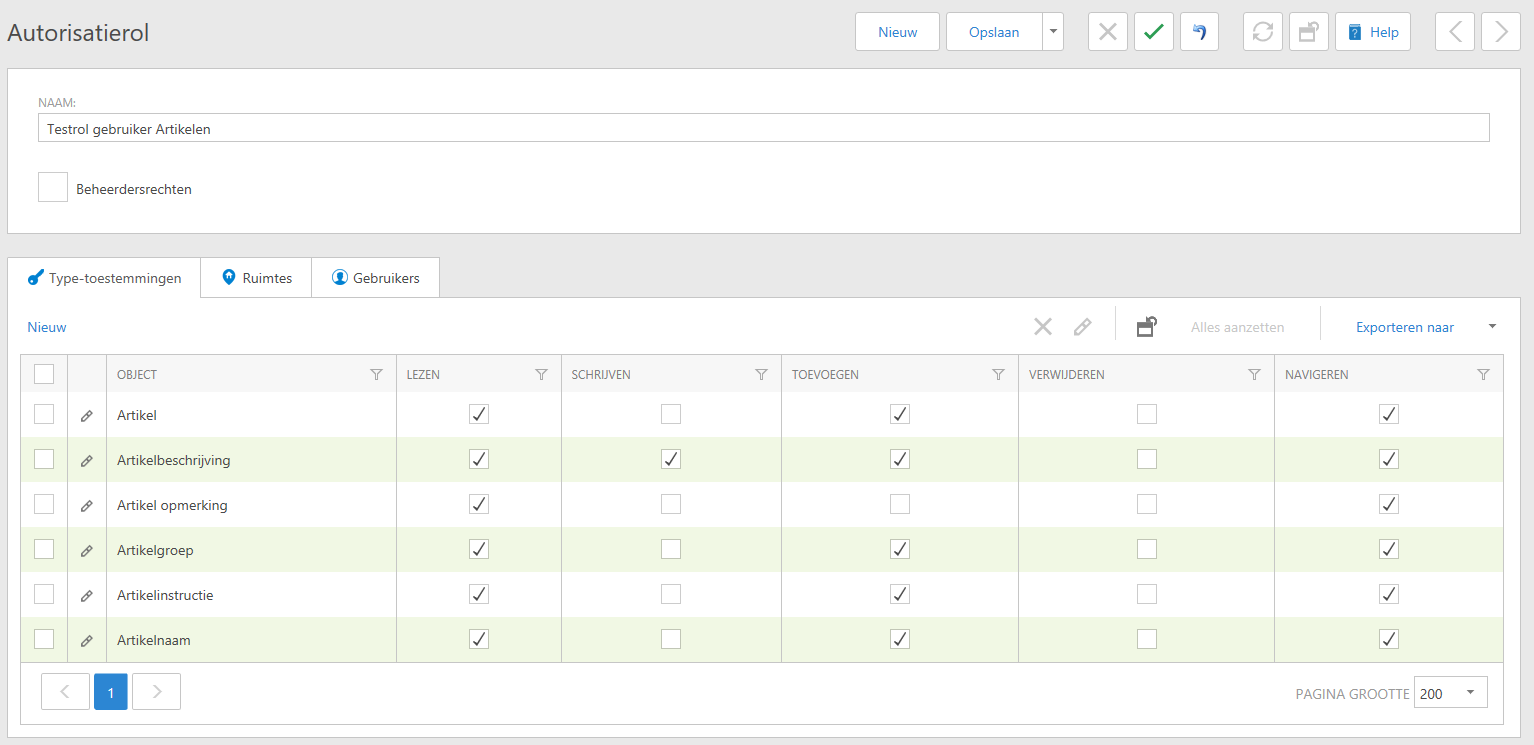Click the Nieuw button in top toolbar
Viewport: 1534px width, 745px height.
point(897,32)
